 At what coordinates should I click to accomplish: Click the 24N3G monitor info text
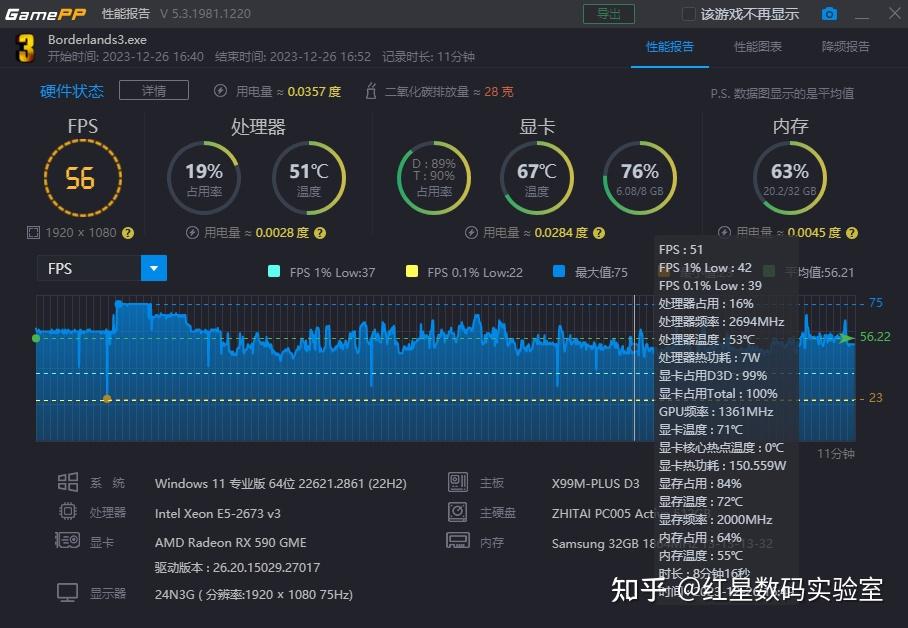(x=254, y=594)
